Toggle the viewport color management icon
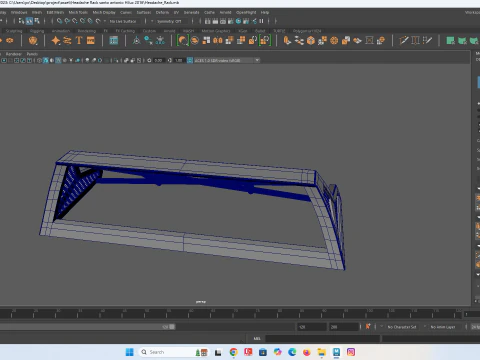The width and height of the screenshot is (480, 360). [x=190, y=60]
